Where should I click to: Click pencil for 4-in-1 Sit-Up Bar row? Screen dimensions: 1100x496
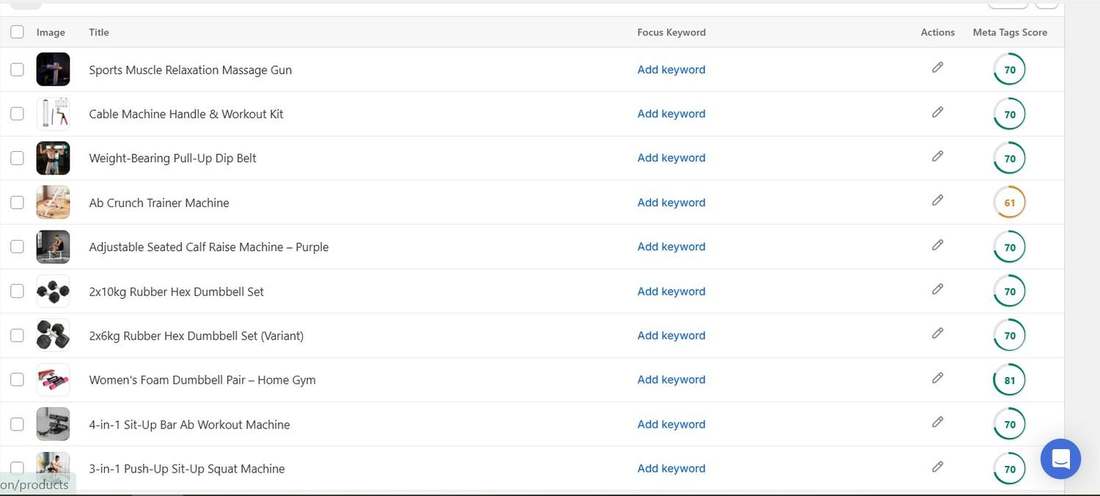tap(937, 422)
